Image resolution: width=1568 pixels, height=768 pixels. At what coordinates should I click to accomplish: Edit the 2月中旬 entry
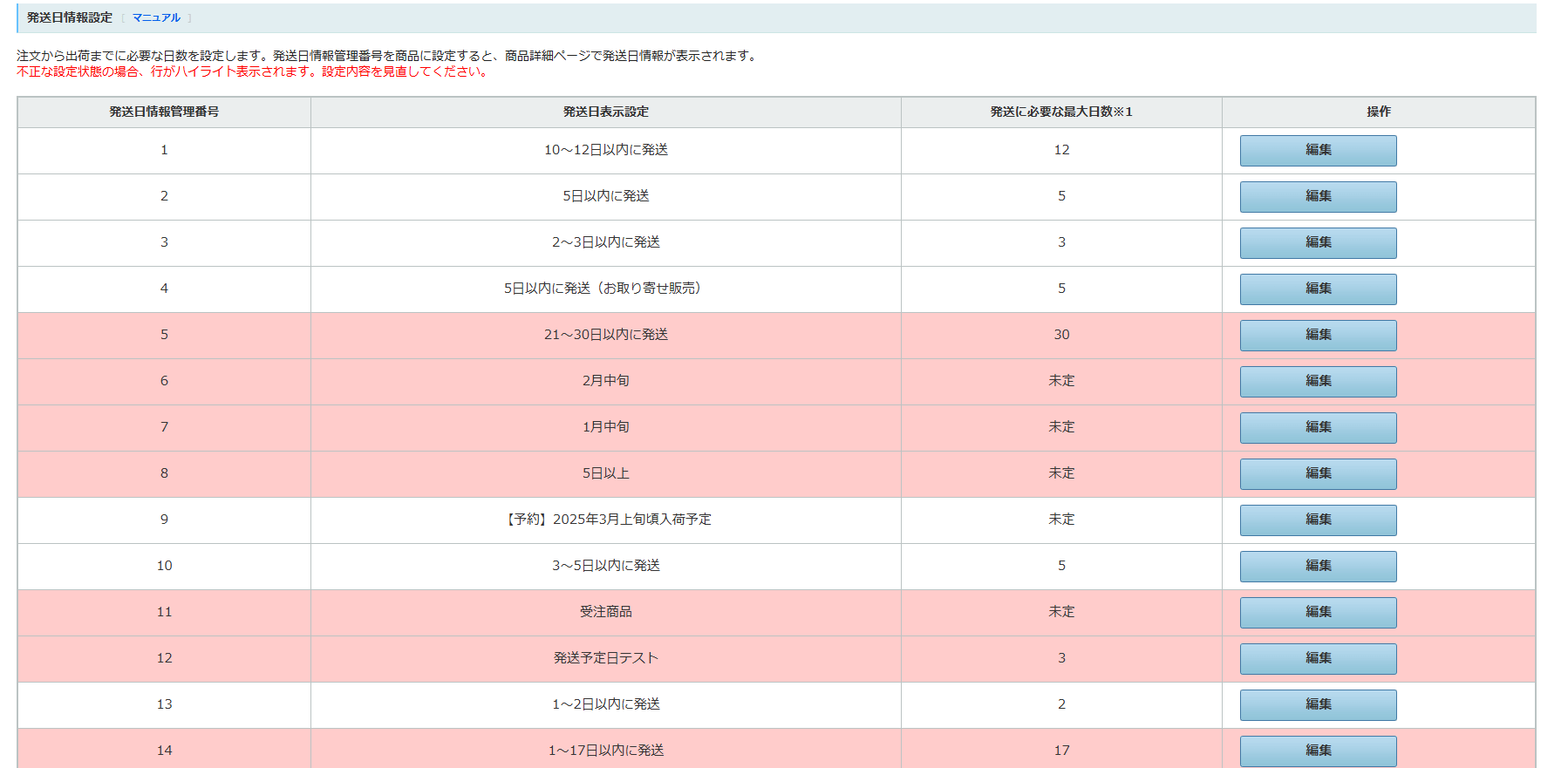(x=1318, y=381)
